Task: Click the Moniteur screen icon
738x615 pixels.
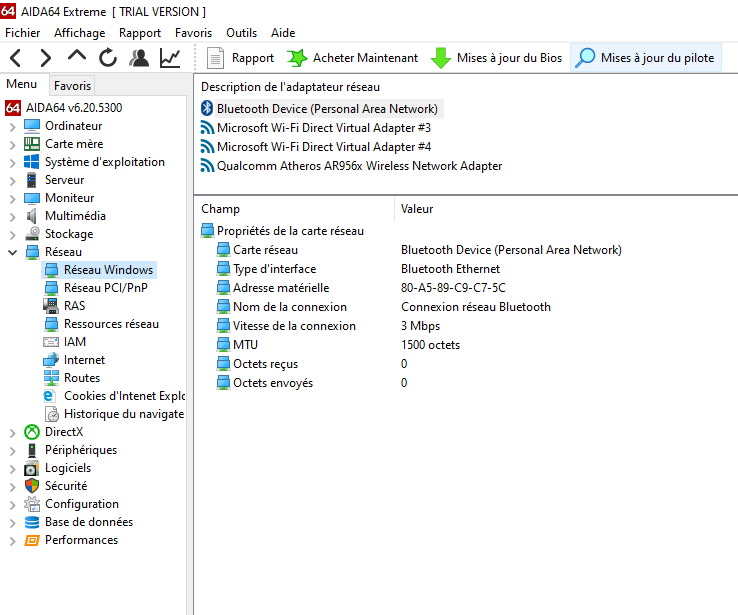Action: click(x=32, y=198)
